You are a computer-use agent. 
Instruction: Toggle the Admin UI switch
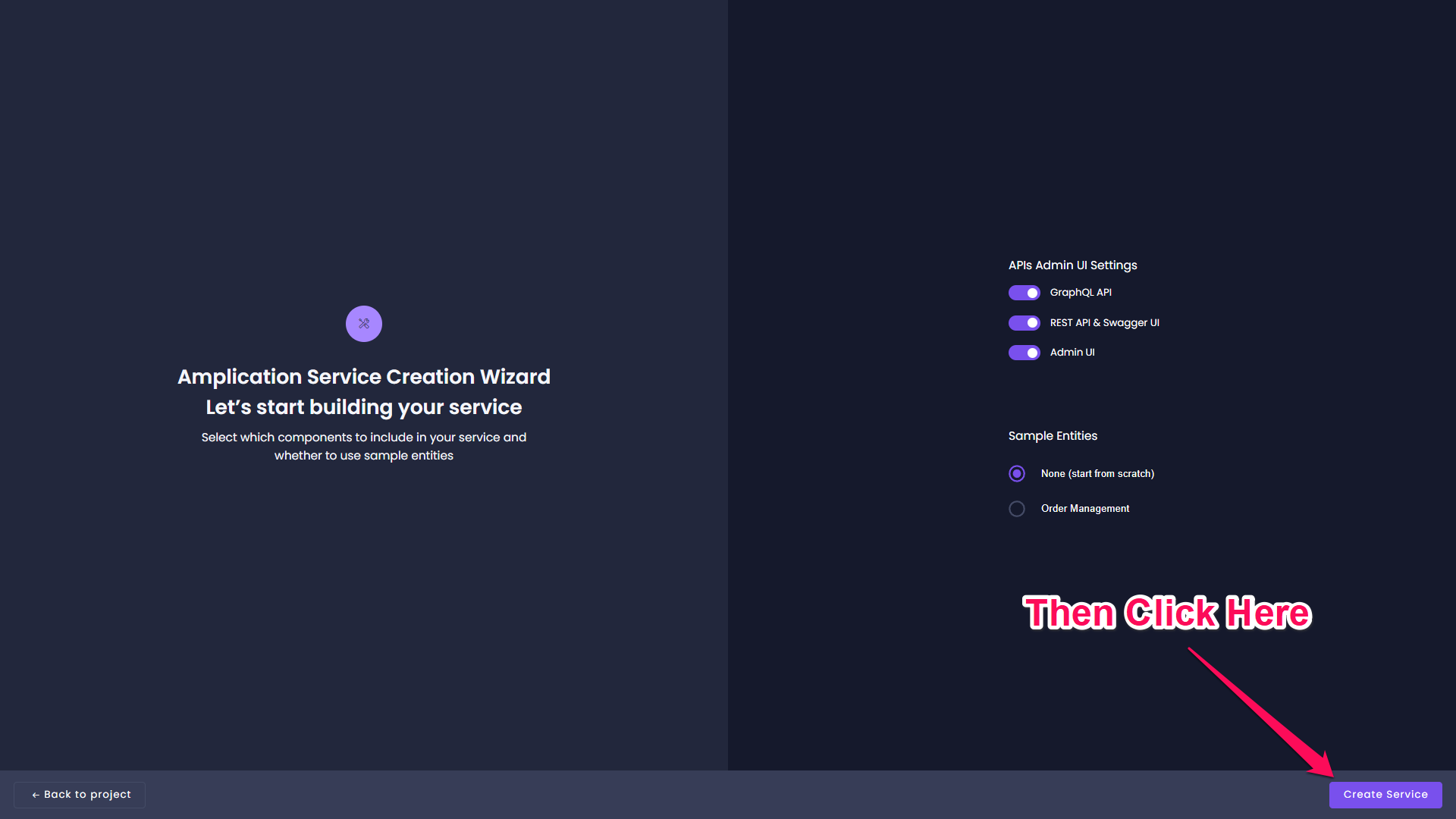point(1024,353)
